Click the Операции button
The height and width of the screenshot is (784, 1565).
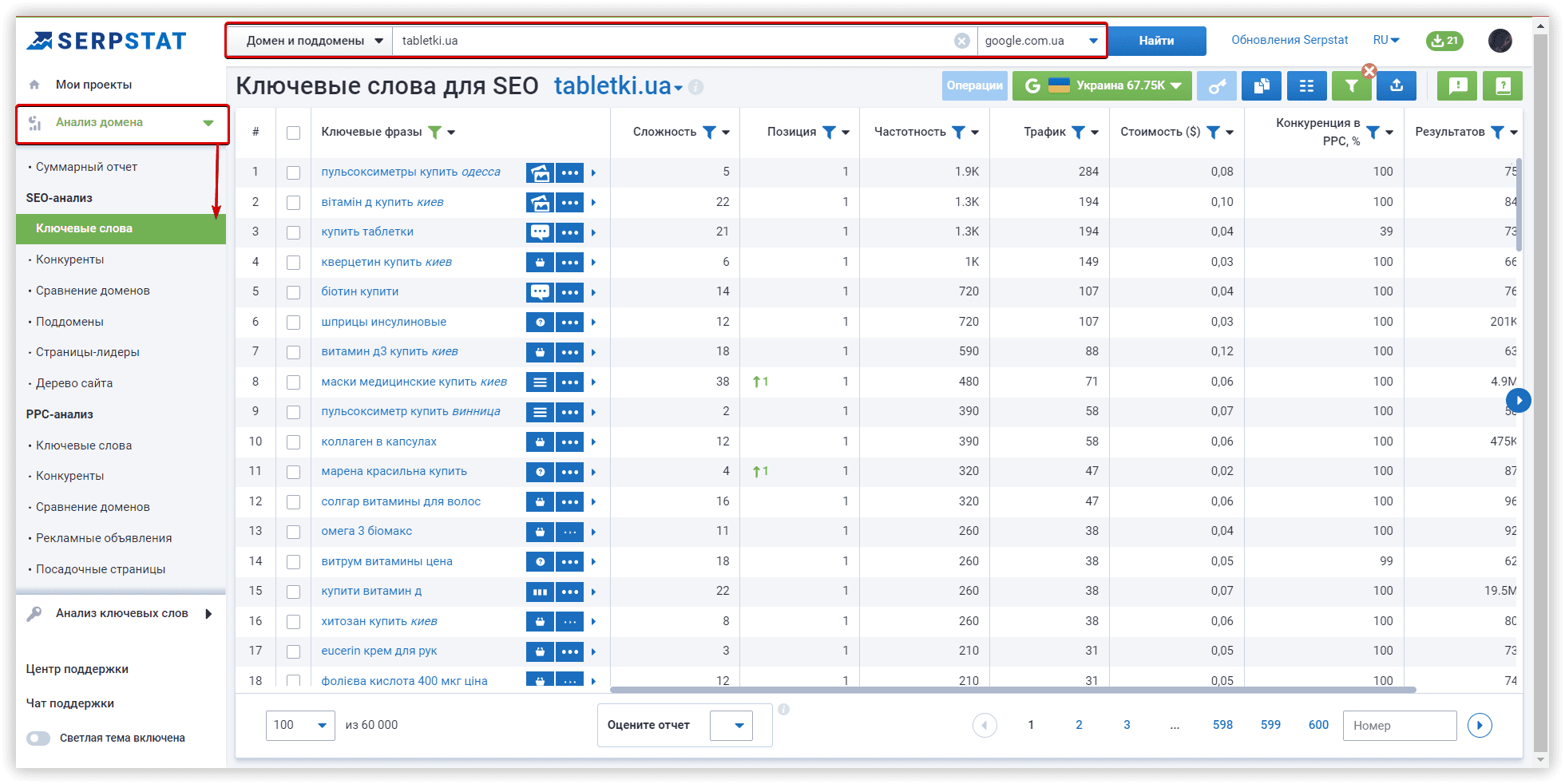pyautogui.click(x=974, y=86)
